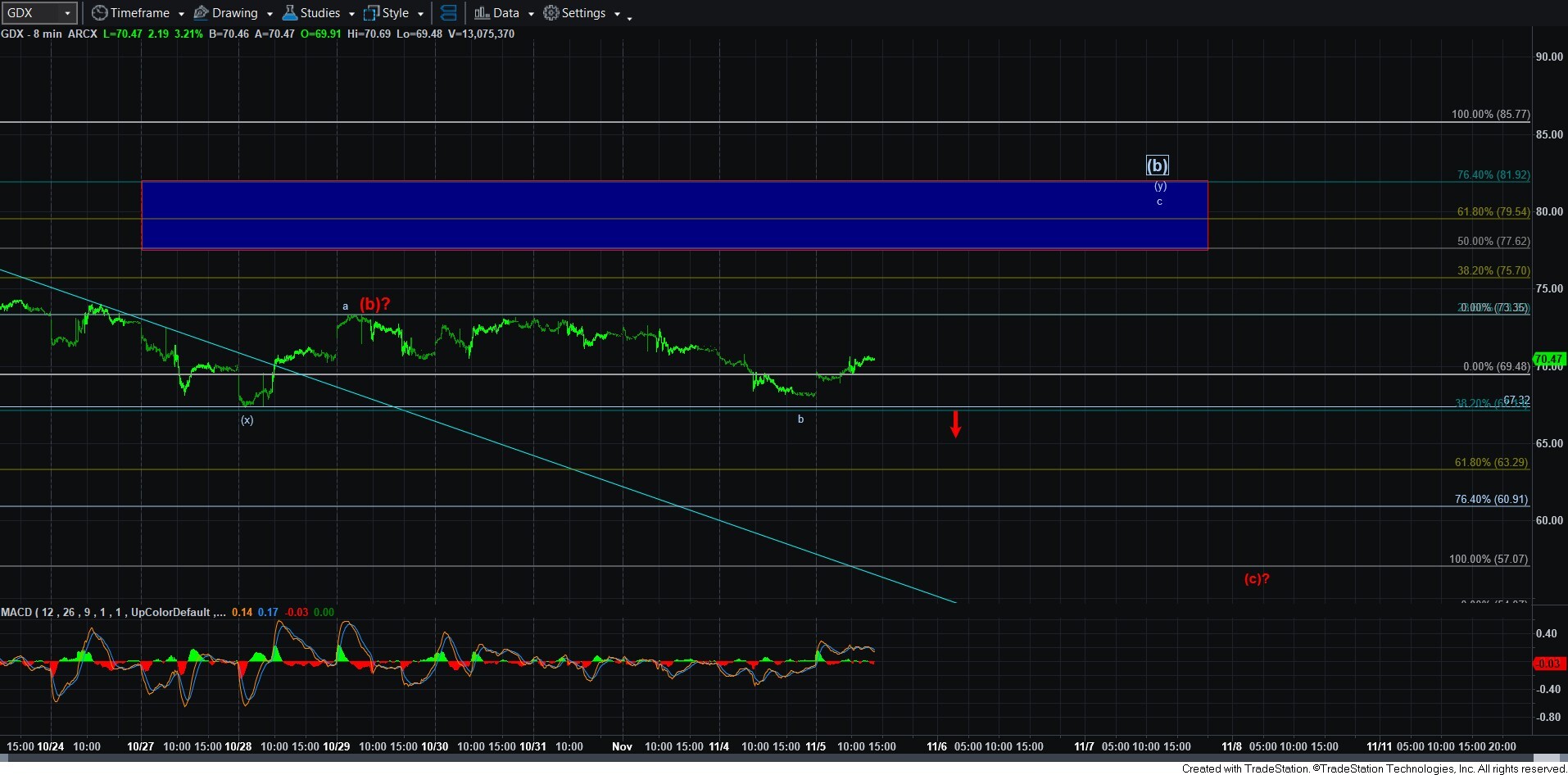The image size is (1568, 775).
Task: Open the Data dropdown arrow
Action: coord(531,14)
